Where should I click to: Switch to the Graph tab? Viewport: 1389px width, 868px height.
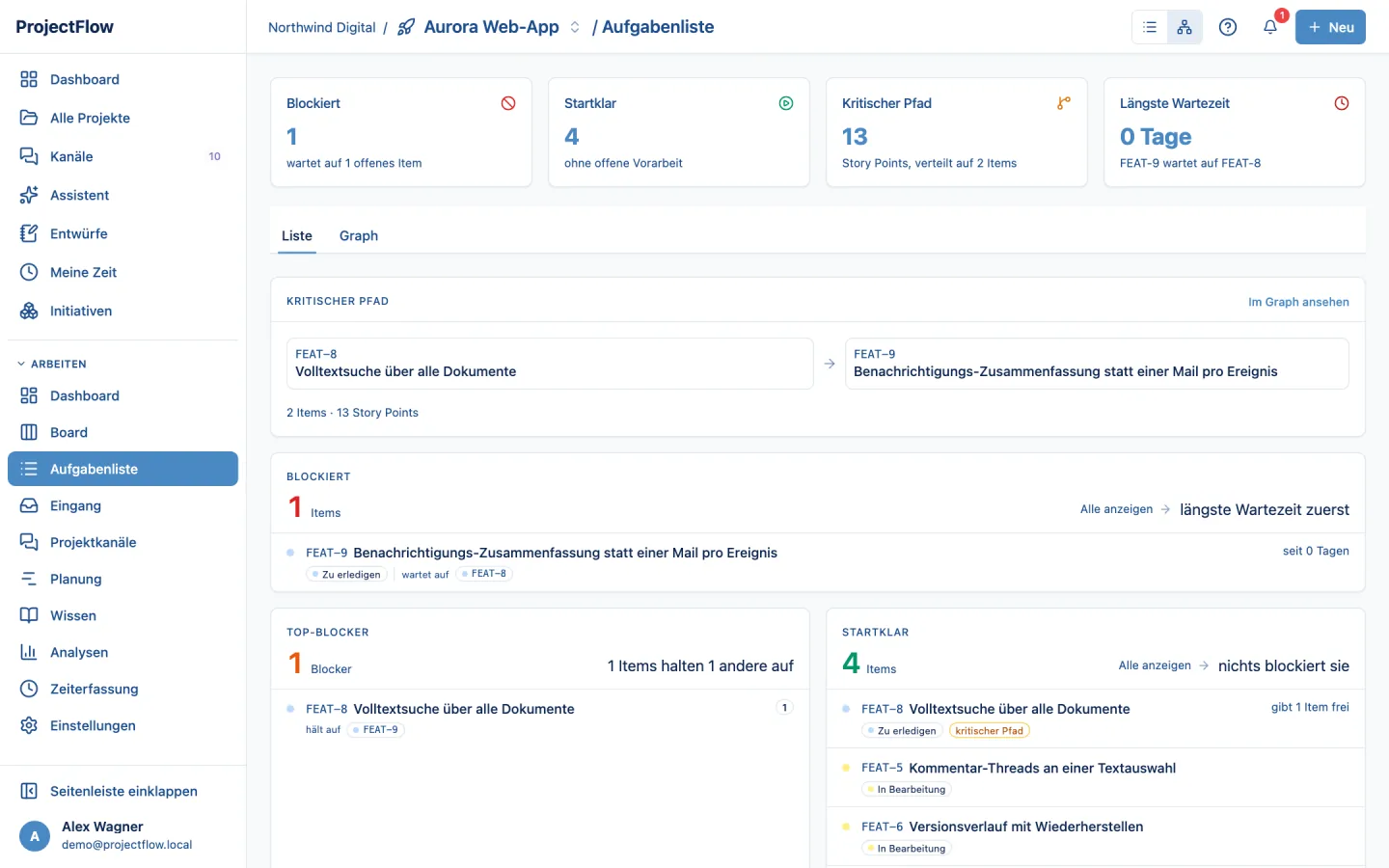(359, 235)
